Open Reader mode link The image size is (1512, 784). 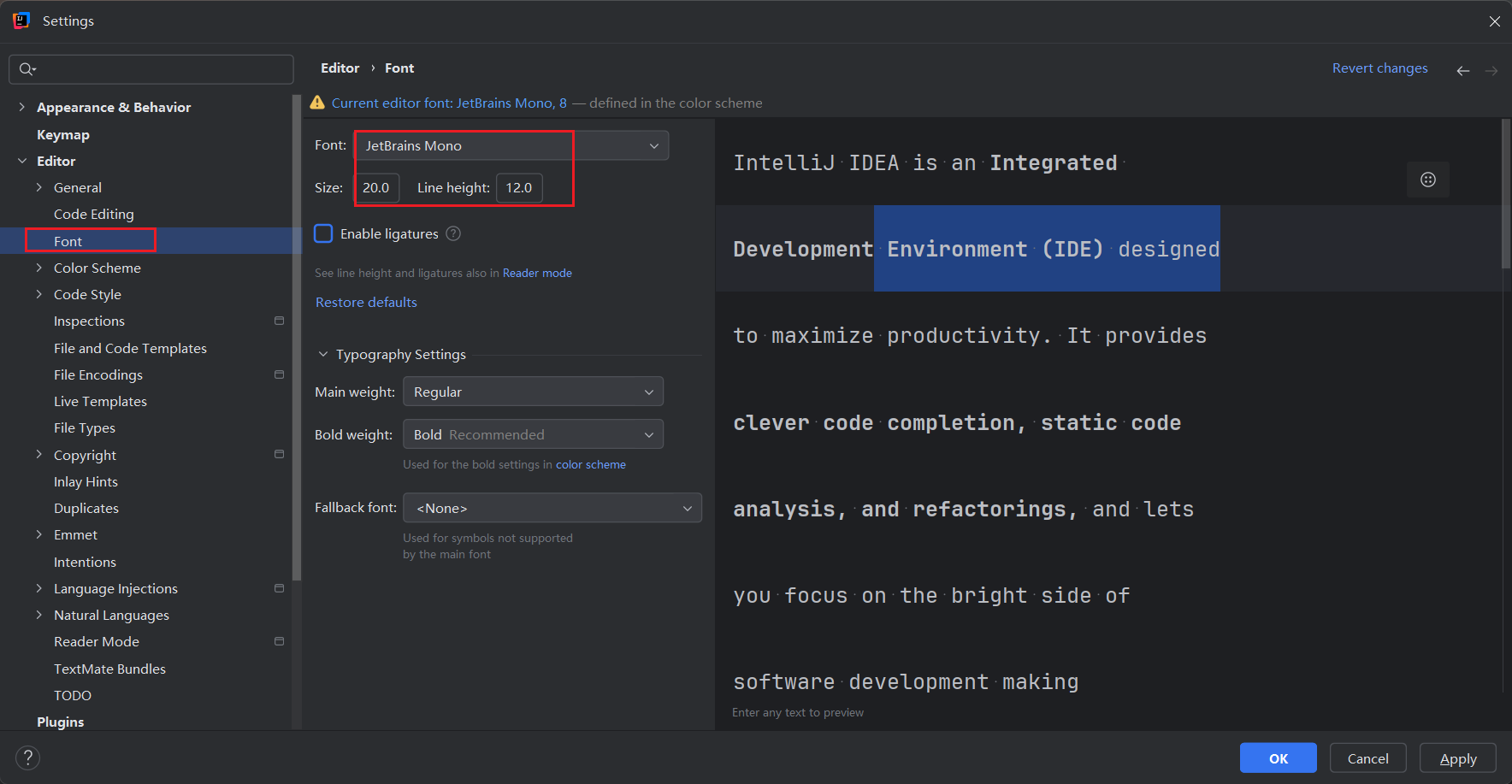pos(537,273)
